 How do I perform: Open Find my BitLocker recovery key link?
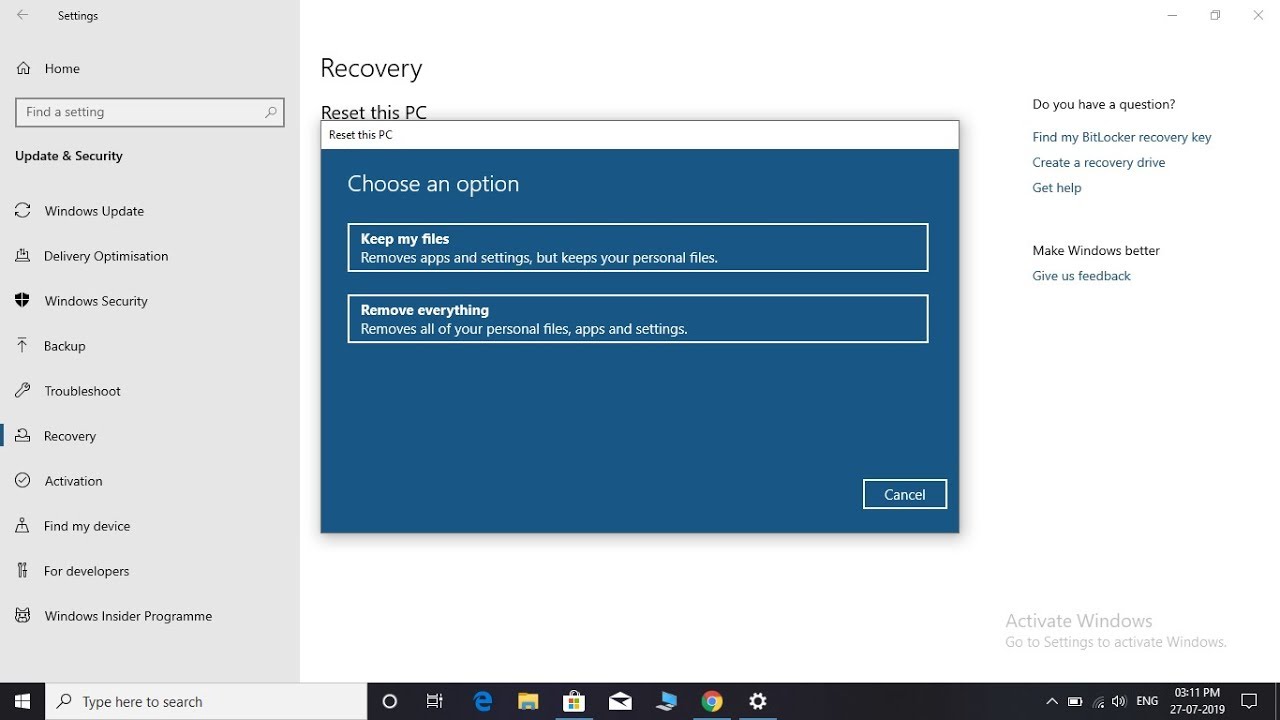[1122, 137]
